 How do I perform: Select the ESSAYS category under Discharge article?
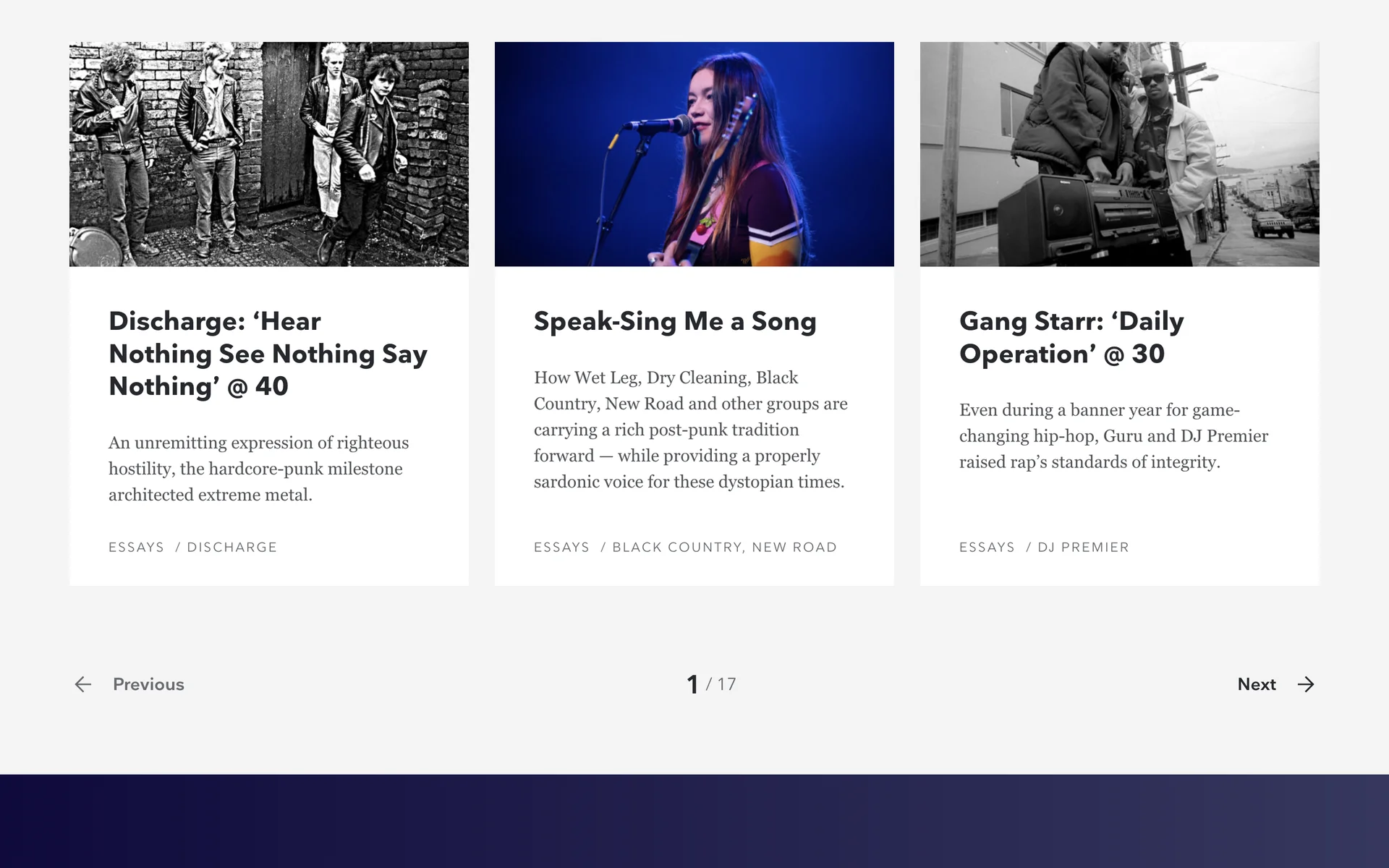coord(137,548)
